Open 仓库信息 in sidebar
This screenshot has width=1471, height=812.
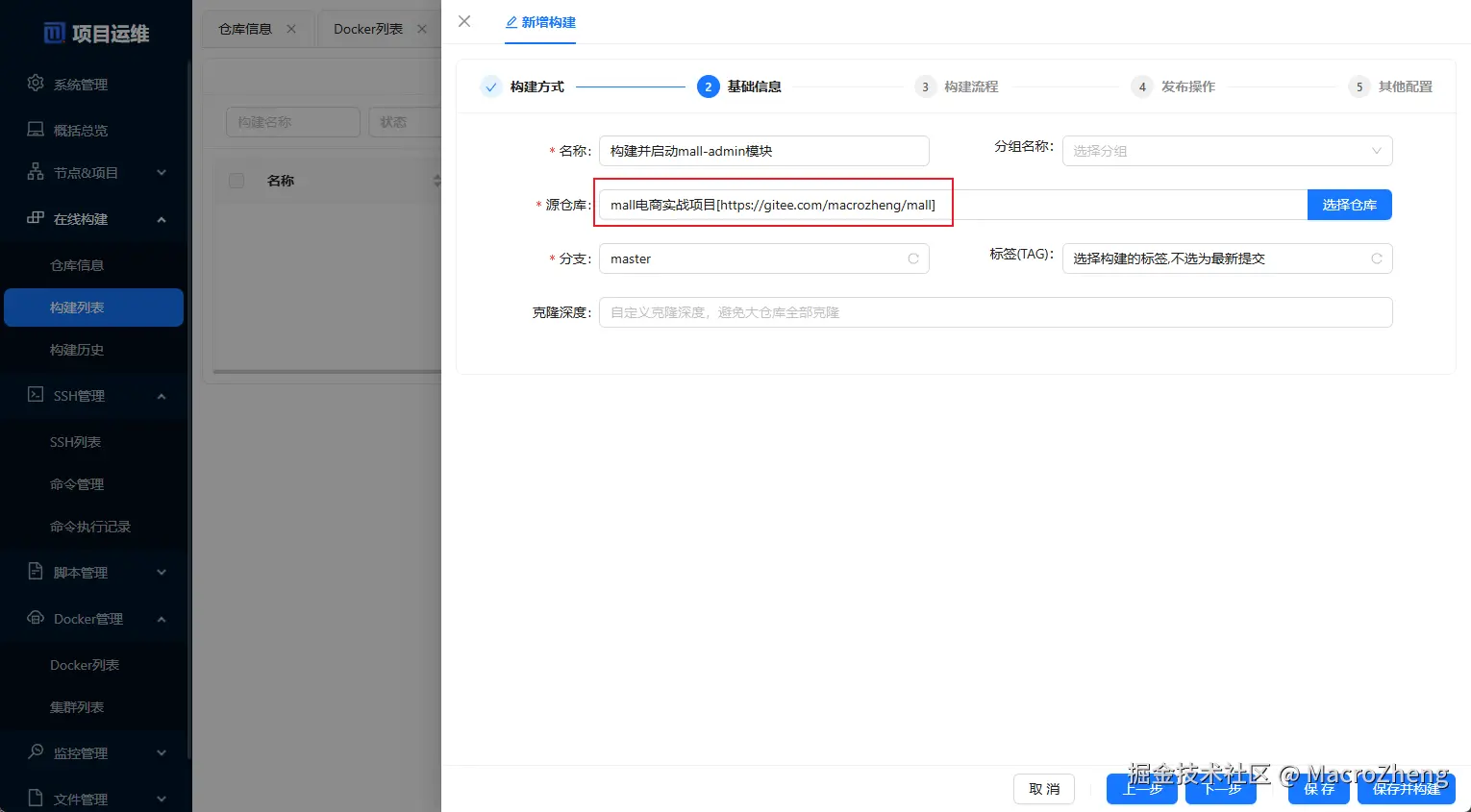coord(94,265)
